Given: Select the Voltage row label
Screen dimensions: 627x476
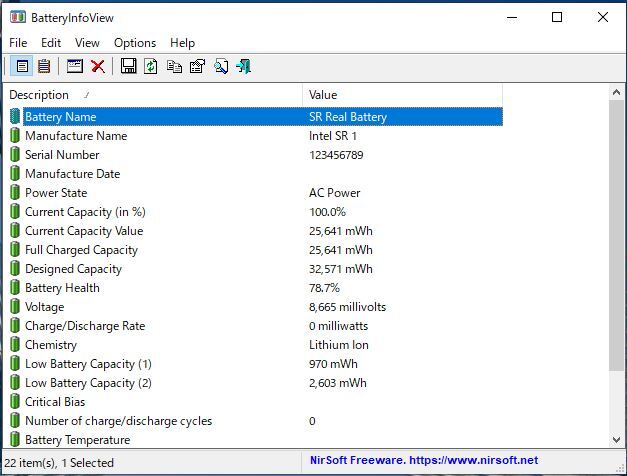Looking at the screenshot, I should click(x=44, y=306).
